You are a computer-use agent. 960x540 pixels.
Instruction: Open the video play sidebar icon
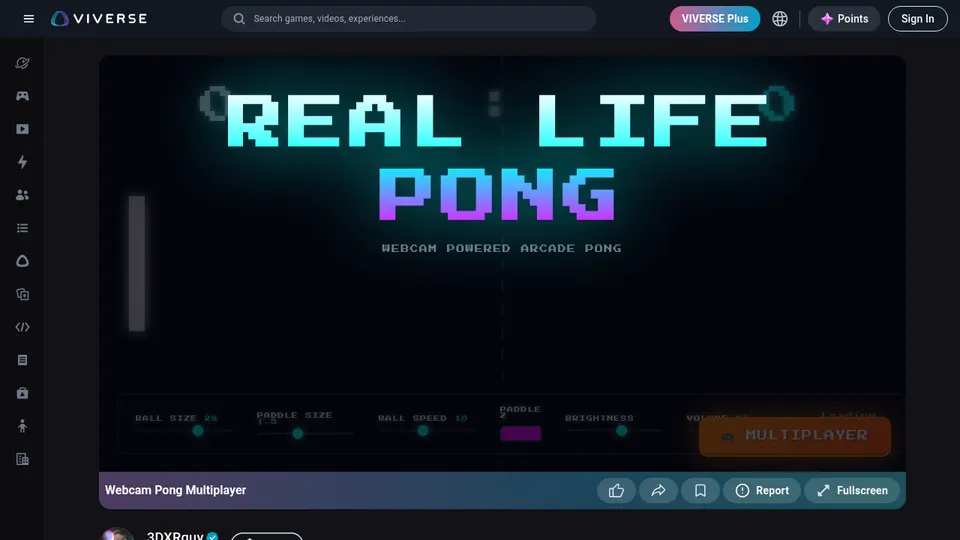22,129
